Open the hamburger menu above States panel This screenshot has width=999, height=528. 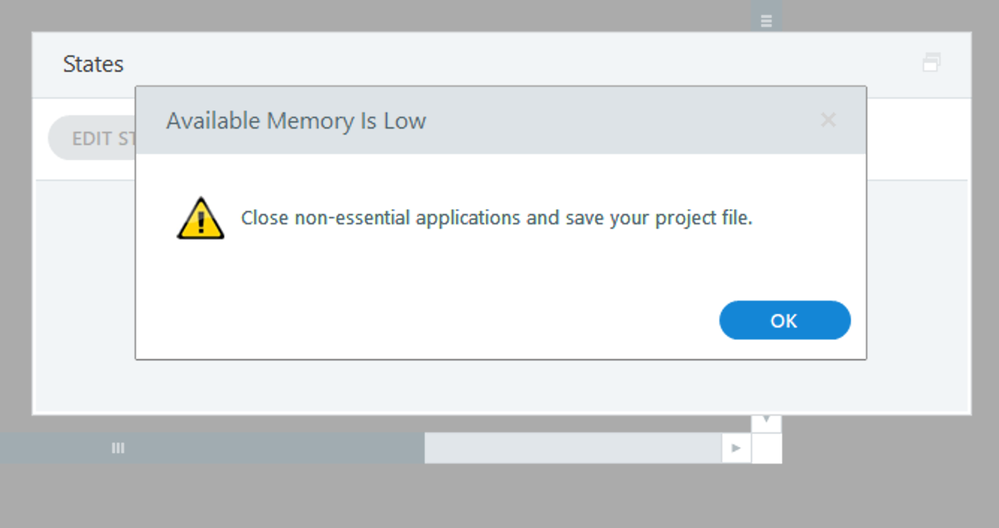(x=766, y=21)
